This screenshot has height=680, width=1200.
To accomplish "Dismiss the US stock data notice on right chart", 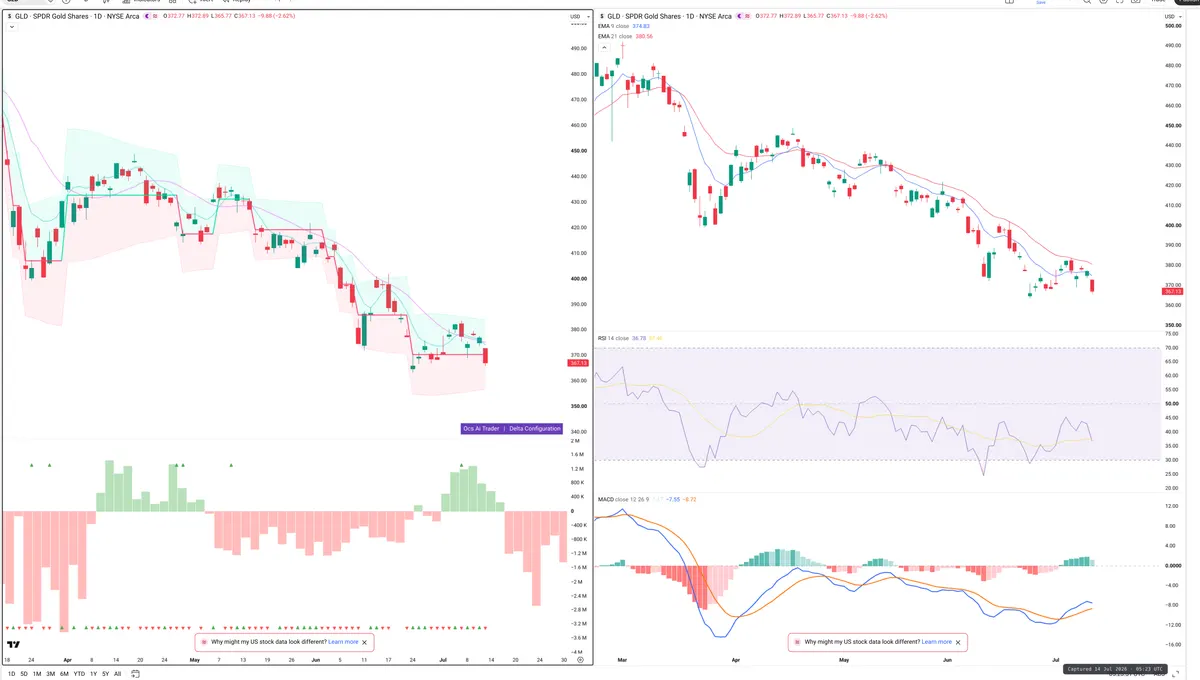I will 958,642.
